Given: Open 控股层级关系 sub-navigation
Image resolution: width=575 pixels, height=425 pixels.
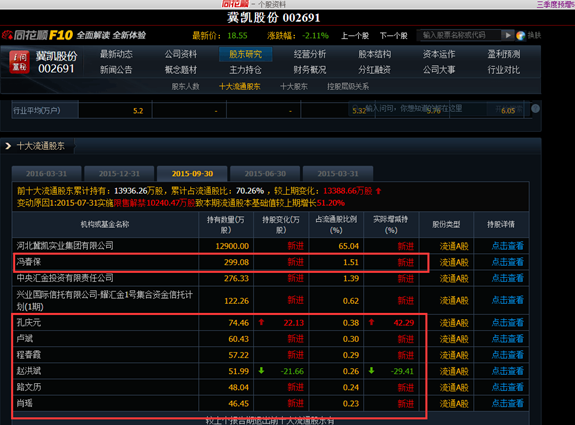Looking at the screenshot, I should pyautogui.click(x=348, y=87).
